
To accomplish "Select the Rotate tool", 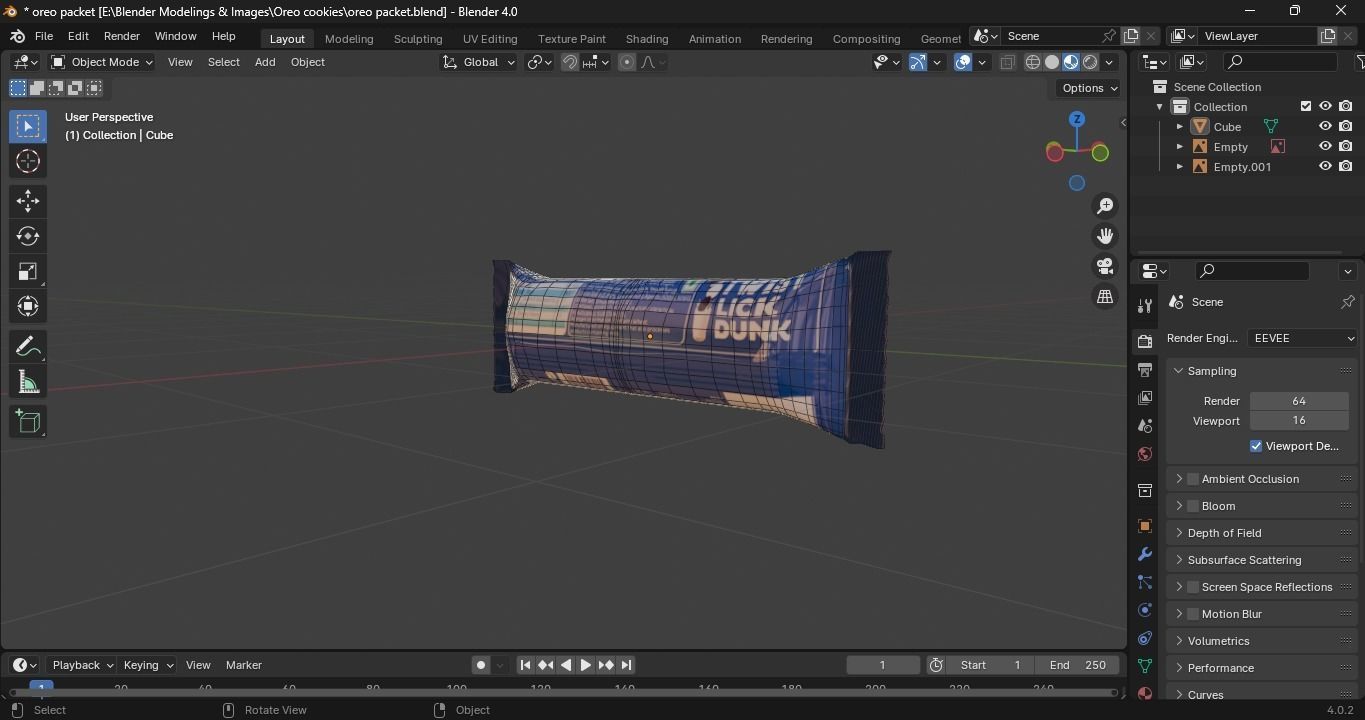I will 28,236.
